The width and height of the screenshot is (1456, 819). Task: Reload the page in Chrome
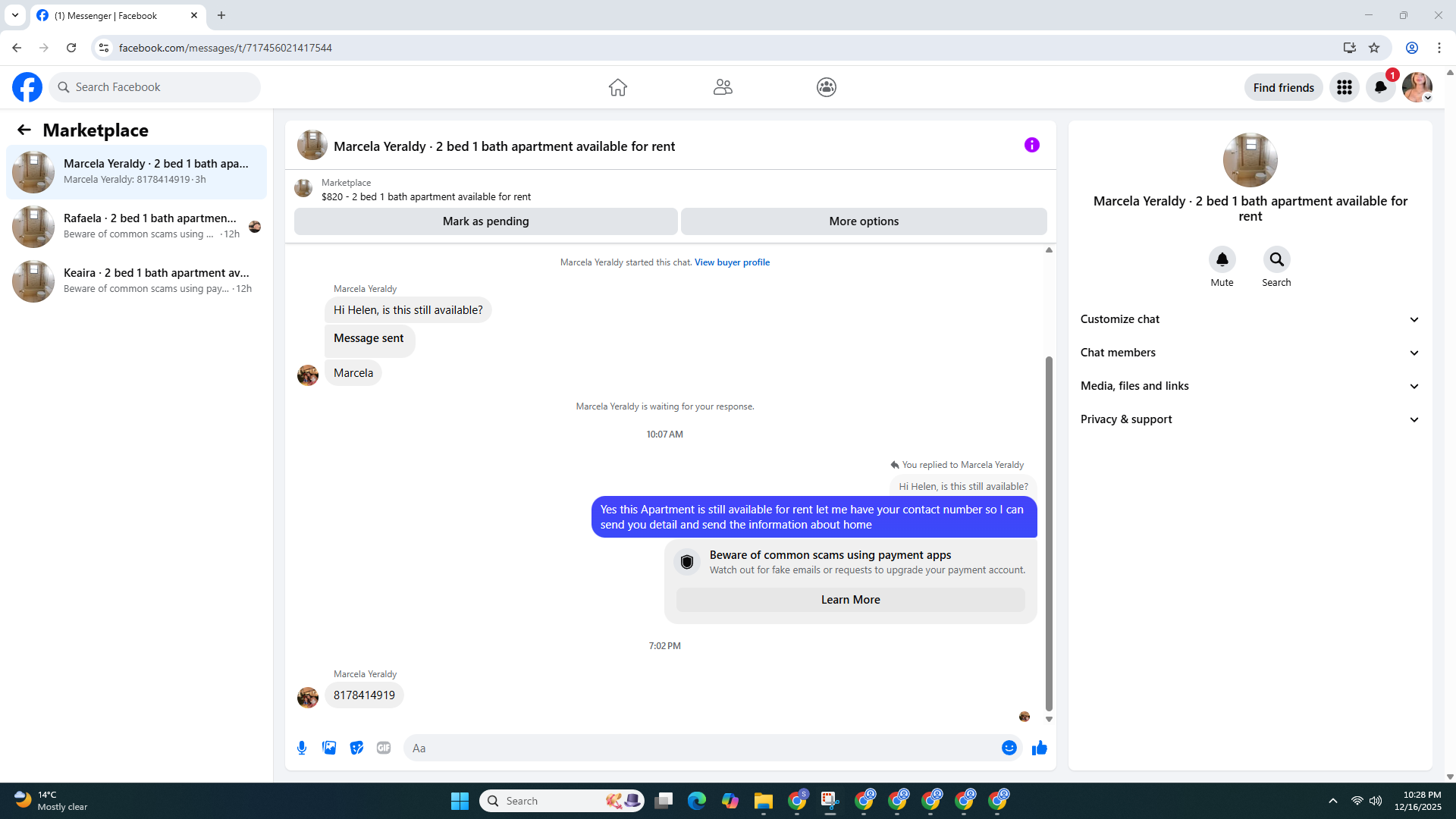pos(71,48)
